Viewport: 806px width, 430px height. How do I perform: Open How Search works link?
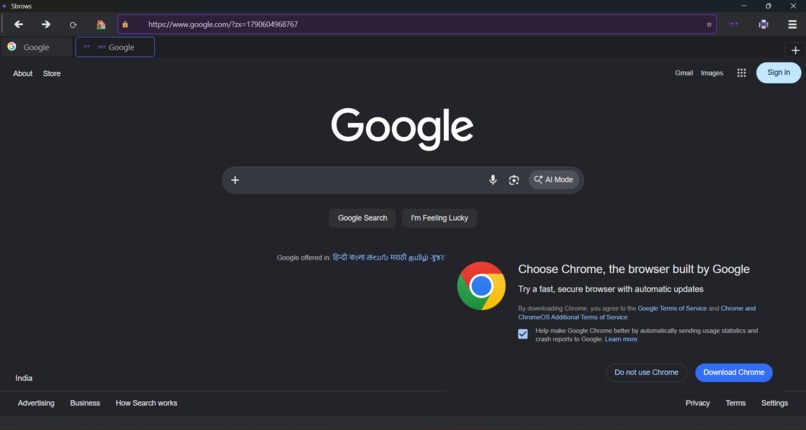click(146, 403)
